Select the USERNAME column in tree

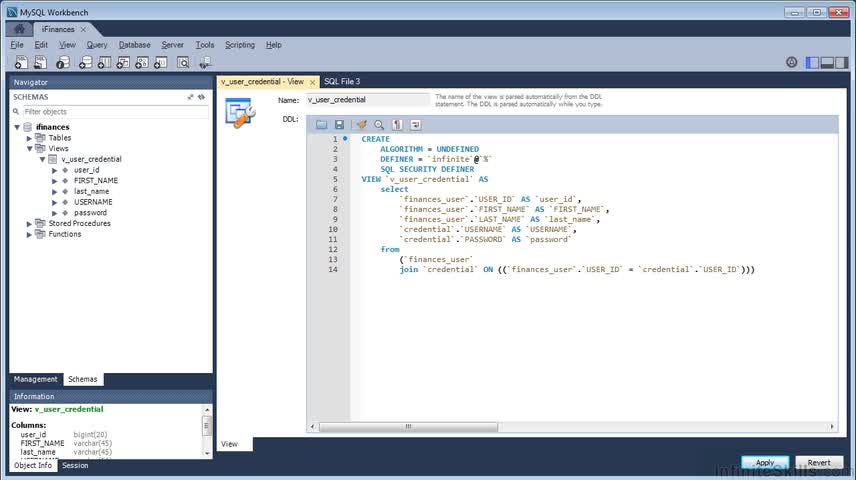point(93,202)
